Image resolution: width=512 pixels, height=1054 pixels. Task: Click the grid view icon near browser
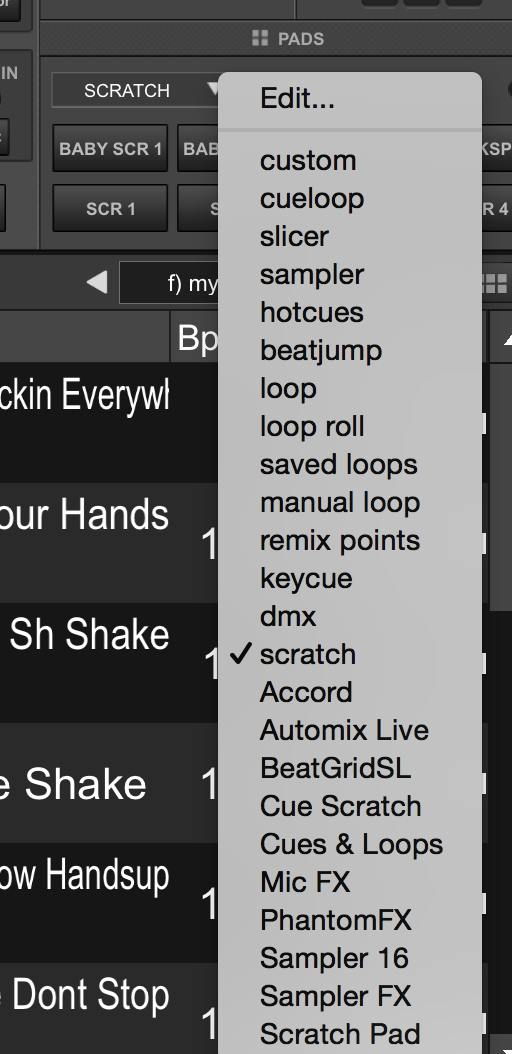pyautogui.click(x=495, y=284)
